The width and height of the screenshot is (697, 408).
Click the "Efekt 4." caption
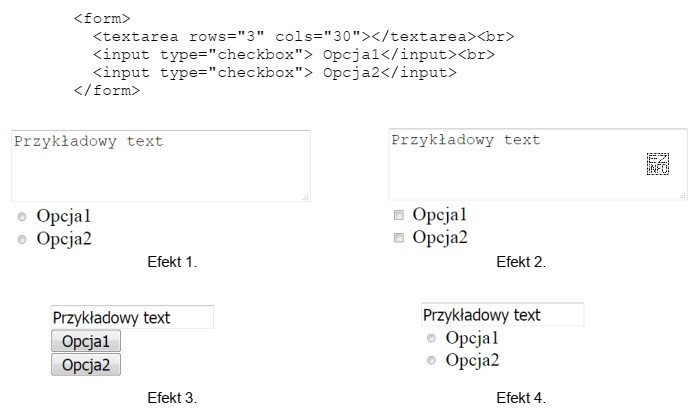[521, 397]
